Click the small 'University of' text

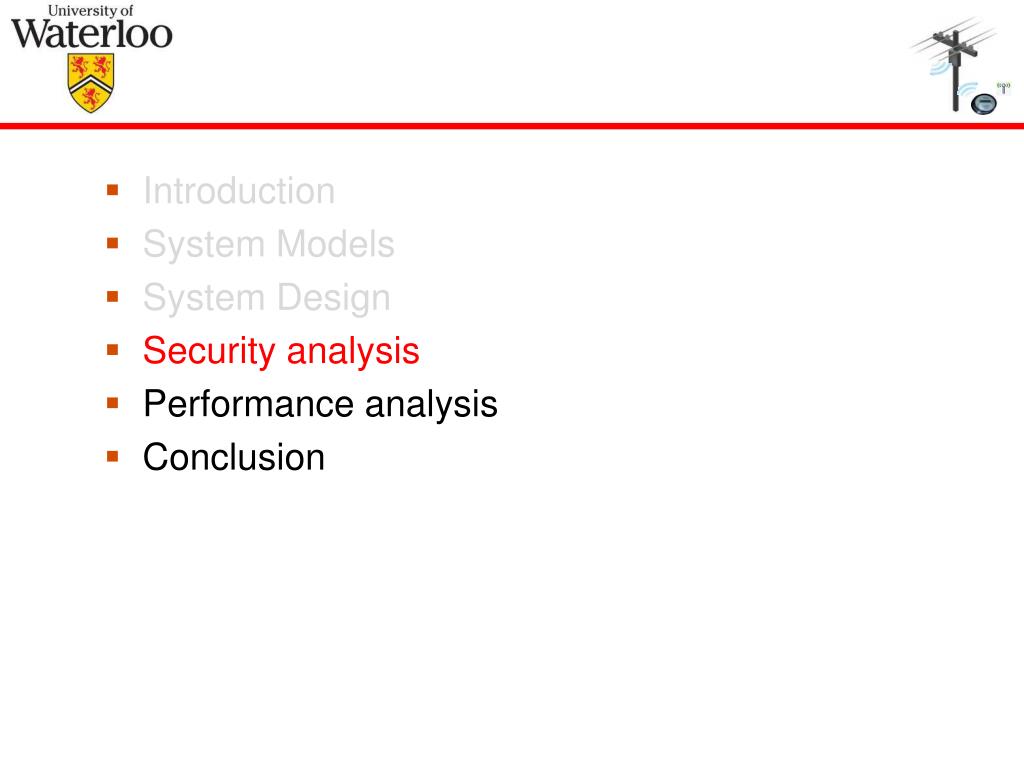[x=91, y=10]
